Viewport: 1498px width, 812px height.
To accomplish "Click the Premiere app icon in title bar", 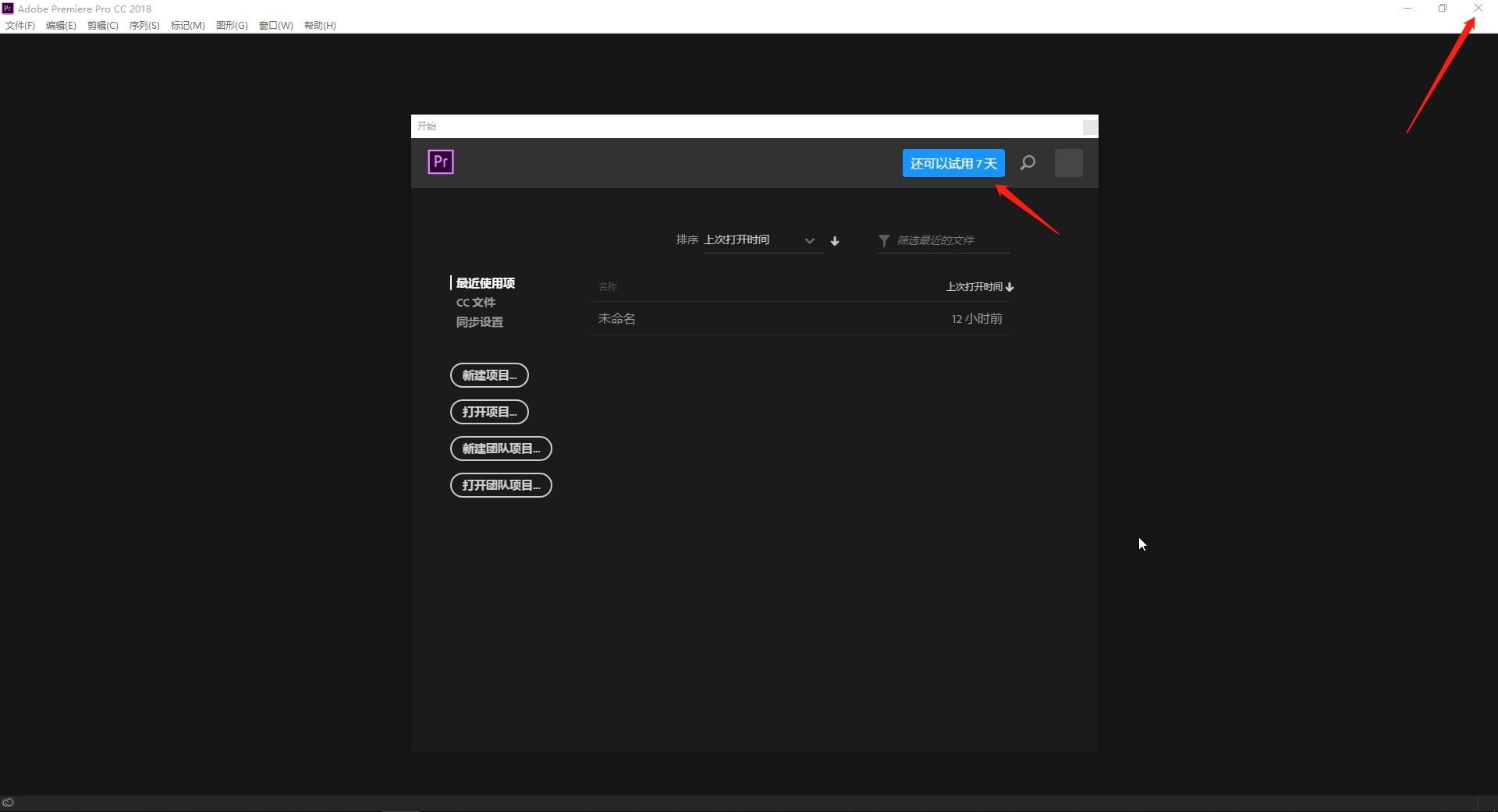I will (x=8, y=8).
